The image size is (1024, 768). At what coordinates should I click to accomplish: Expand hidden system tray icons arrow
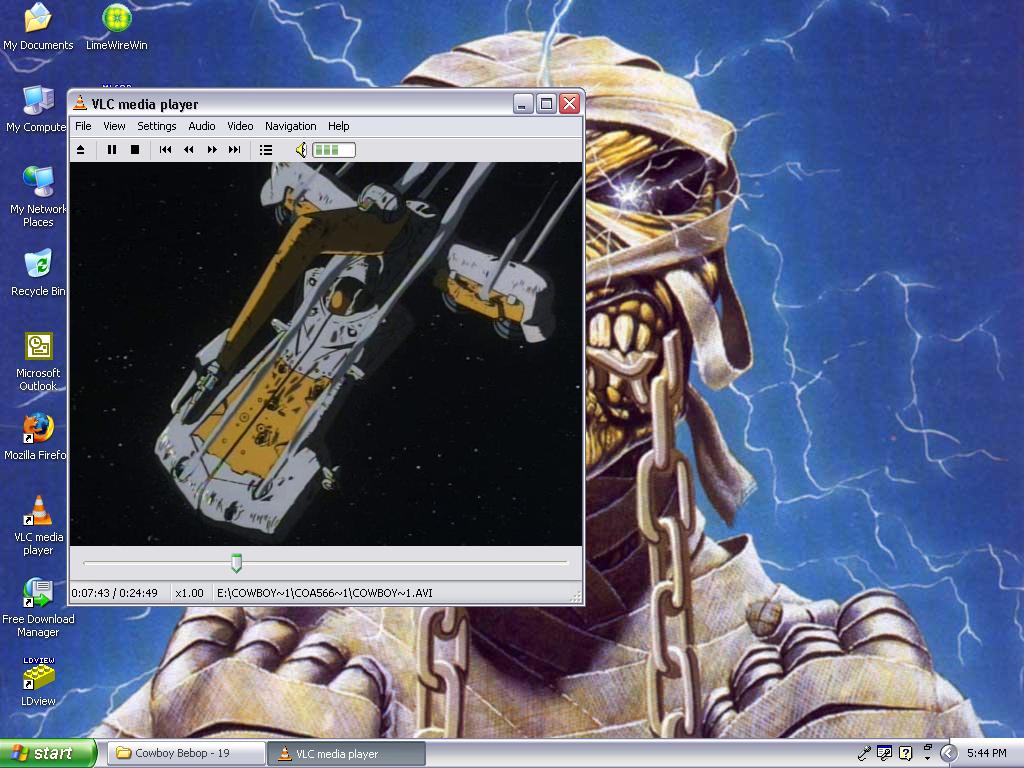click(948, 754)
